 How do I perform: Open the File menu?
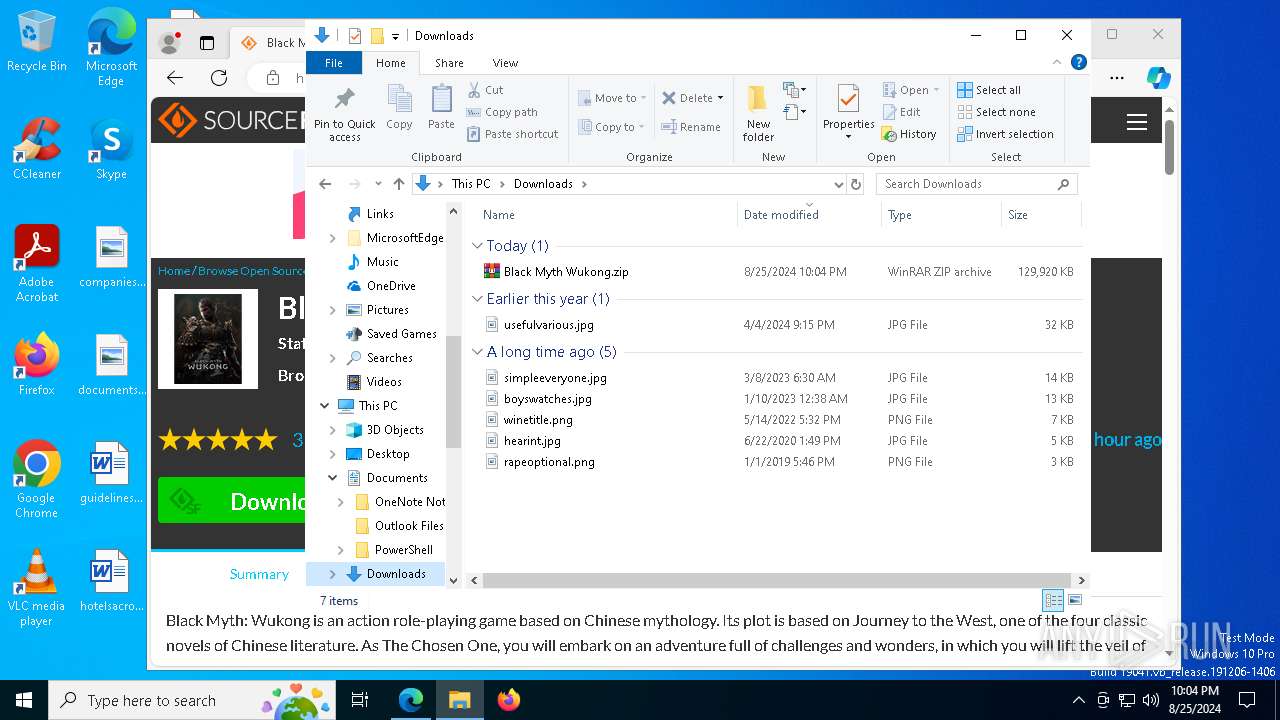click(334, 63)
